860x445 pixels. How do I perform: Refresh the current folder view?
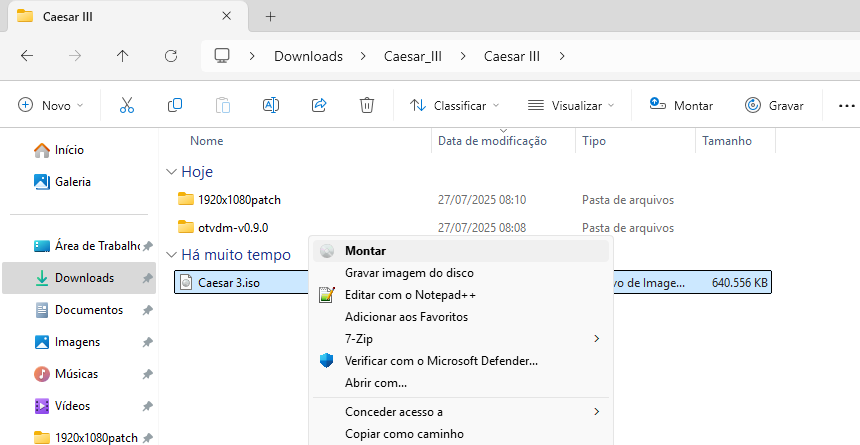[x=171, y=56]
